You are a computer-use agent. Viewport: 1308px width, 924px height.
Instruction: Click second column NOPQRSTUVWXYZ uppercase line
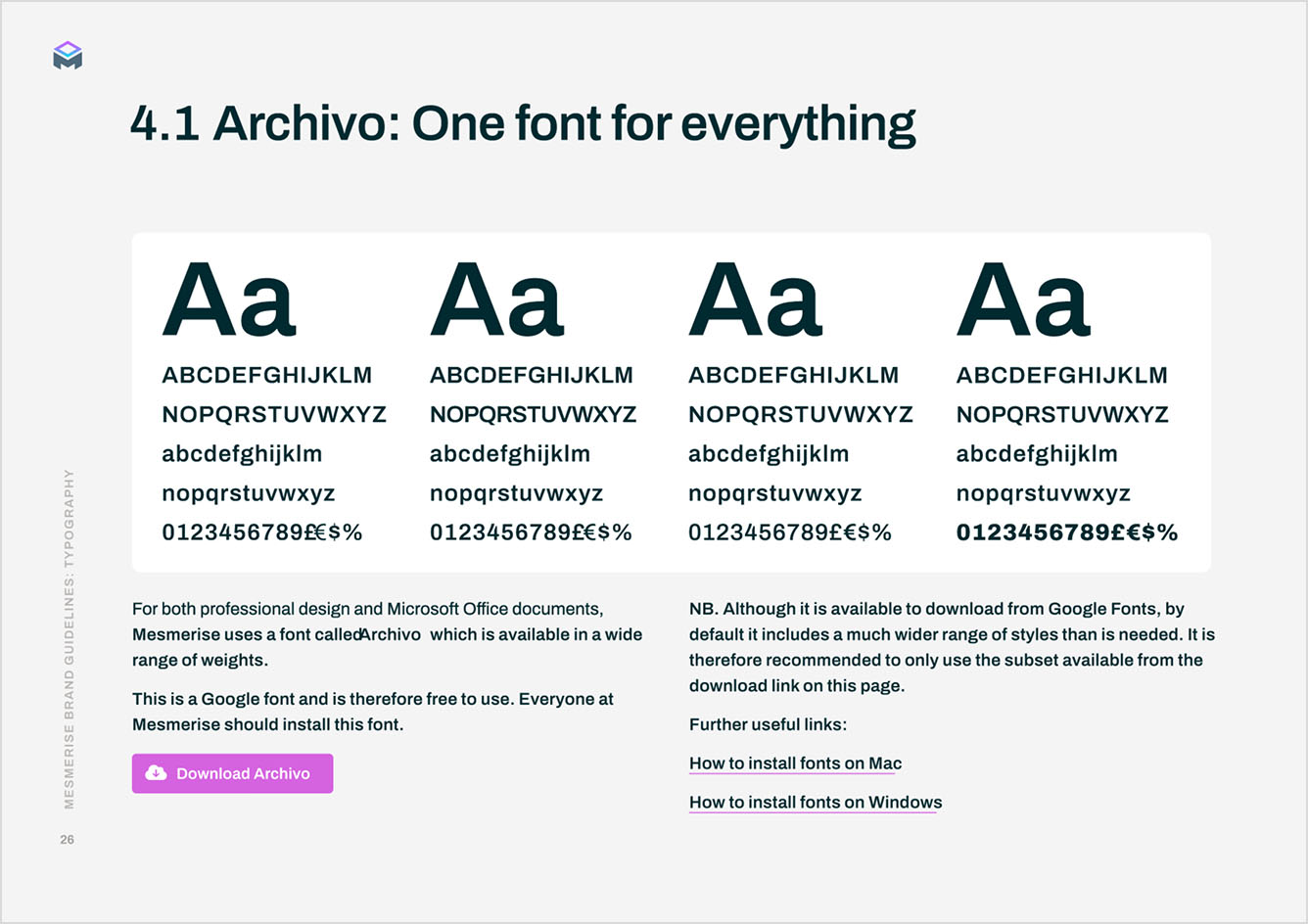coord(534,414)
